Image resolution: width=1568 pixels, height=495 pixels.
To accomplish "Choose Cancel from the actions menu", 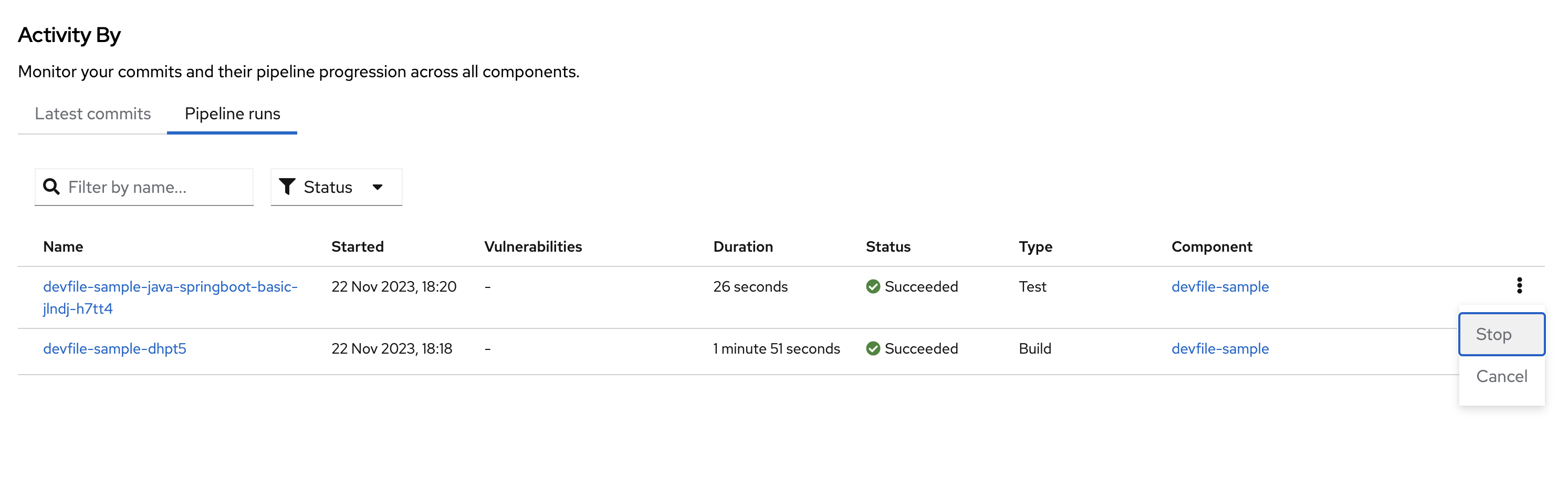I will 1501,376.
